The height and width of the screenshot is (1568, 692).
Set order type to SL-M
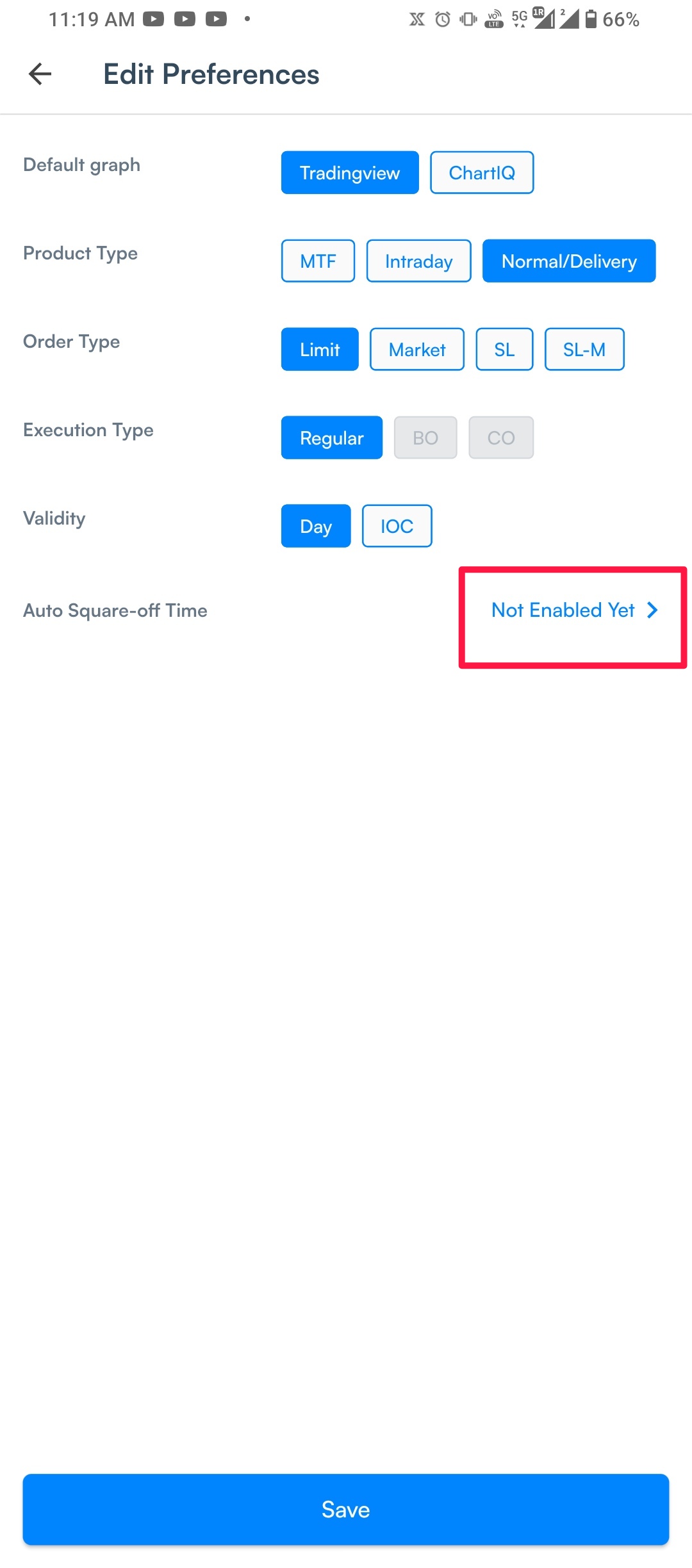pyautogui.click(x=584, y=349)
